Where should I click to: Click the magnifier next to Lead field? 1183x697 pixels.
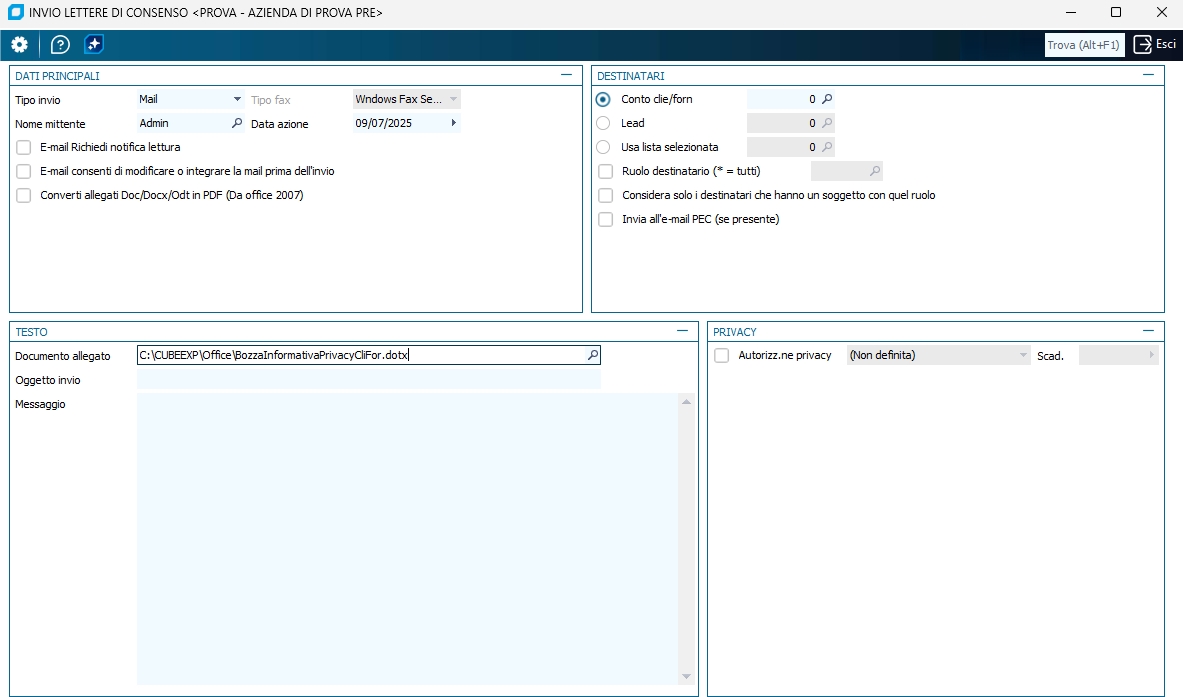pos(827,123)
